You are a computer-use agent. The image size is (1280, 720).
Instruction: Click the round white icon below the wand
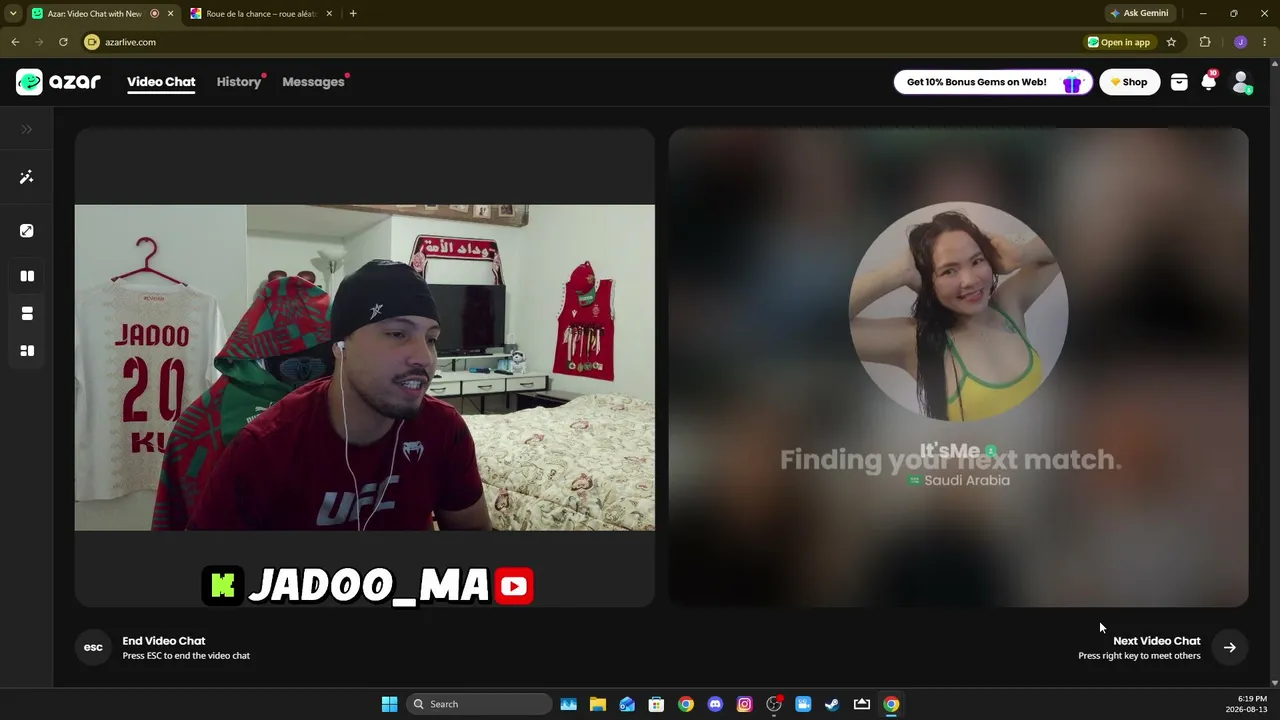(x=27, y=231)
